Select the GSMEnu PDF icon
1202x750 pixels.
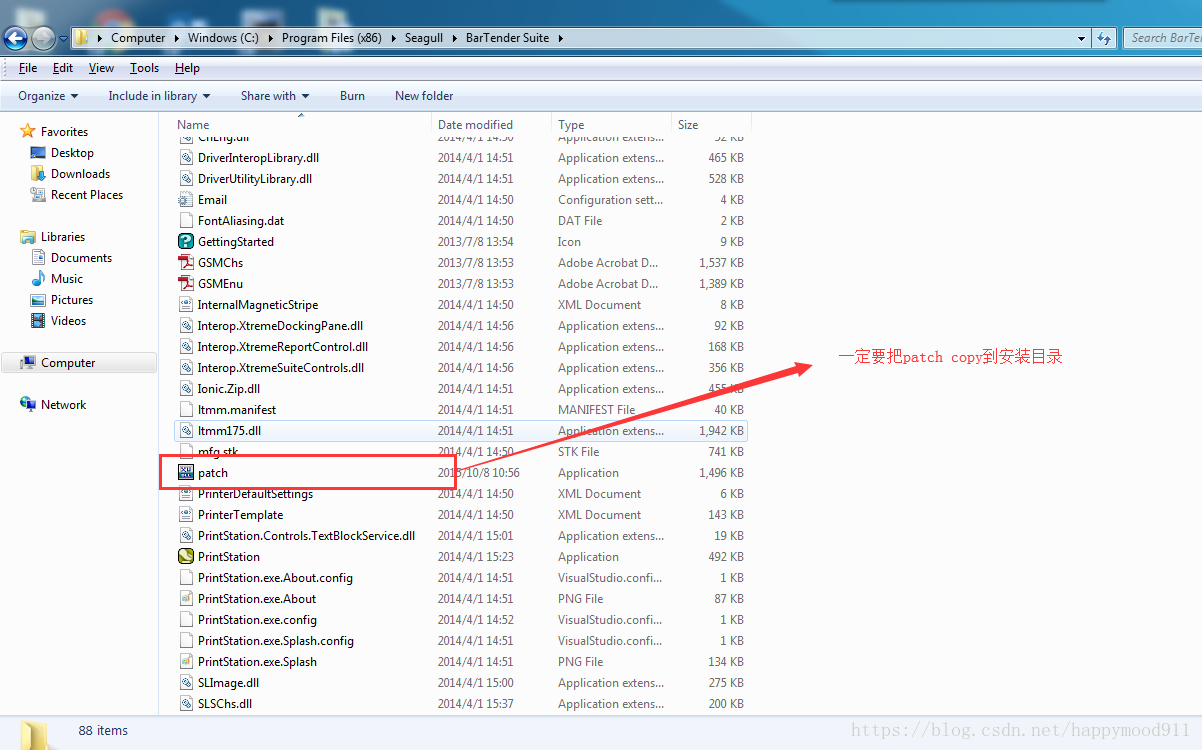186,284
